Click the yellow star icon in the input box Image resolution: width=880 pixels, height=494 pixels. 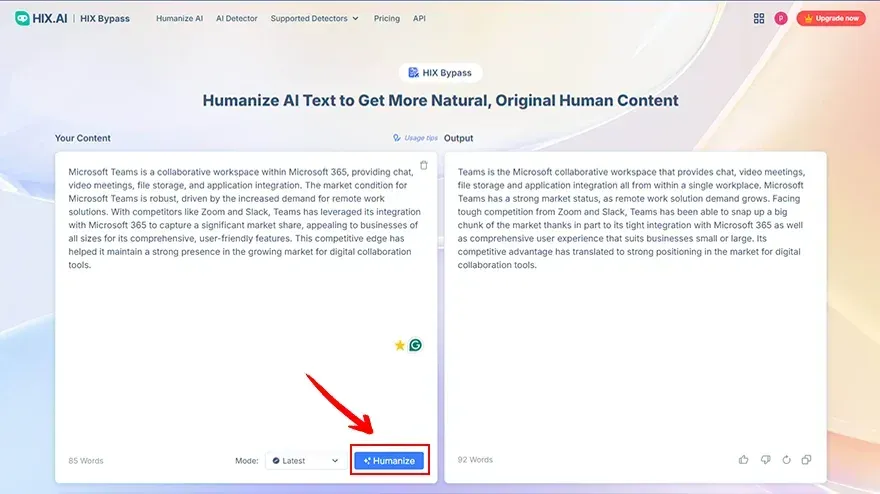coord(400,345)
